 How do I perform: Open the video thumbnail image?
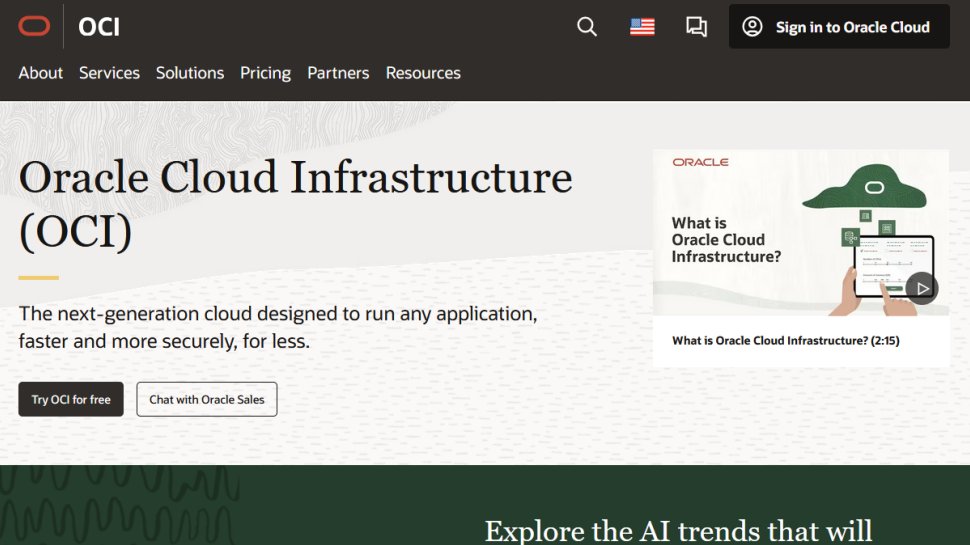[x=800, y=233]
